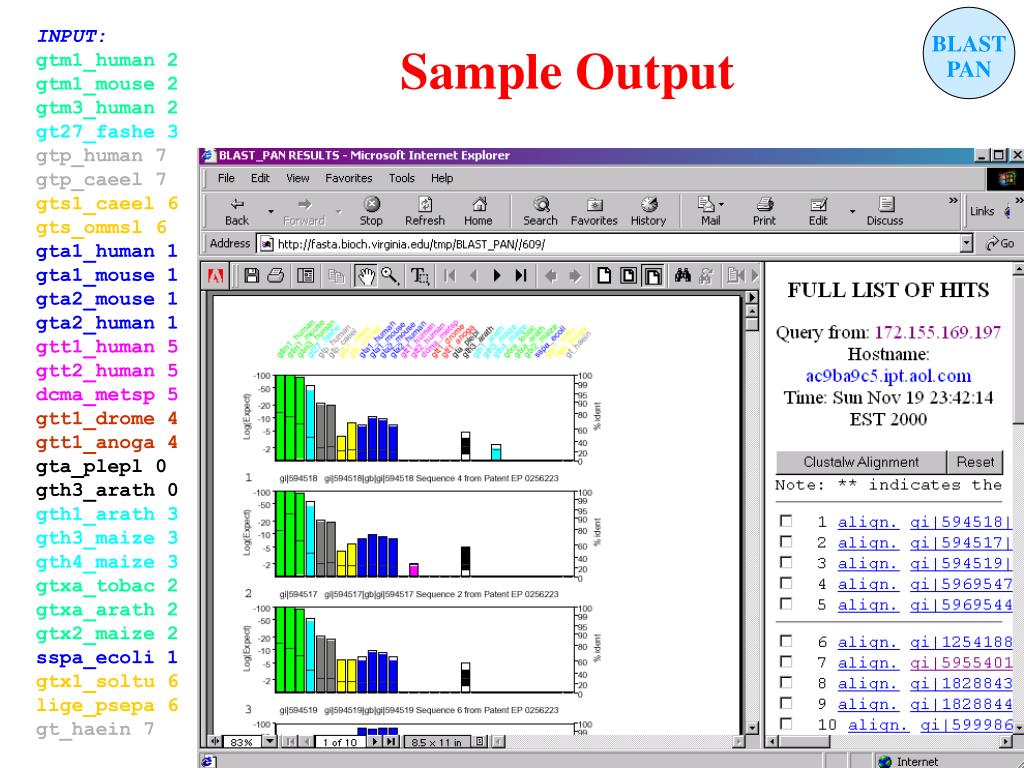
Task: Check the box for hit 7 gi|5955401
Action: pos(786,662)
